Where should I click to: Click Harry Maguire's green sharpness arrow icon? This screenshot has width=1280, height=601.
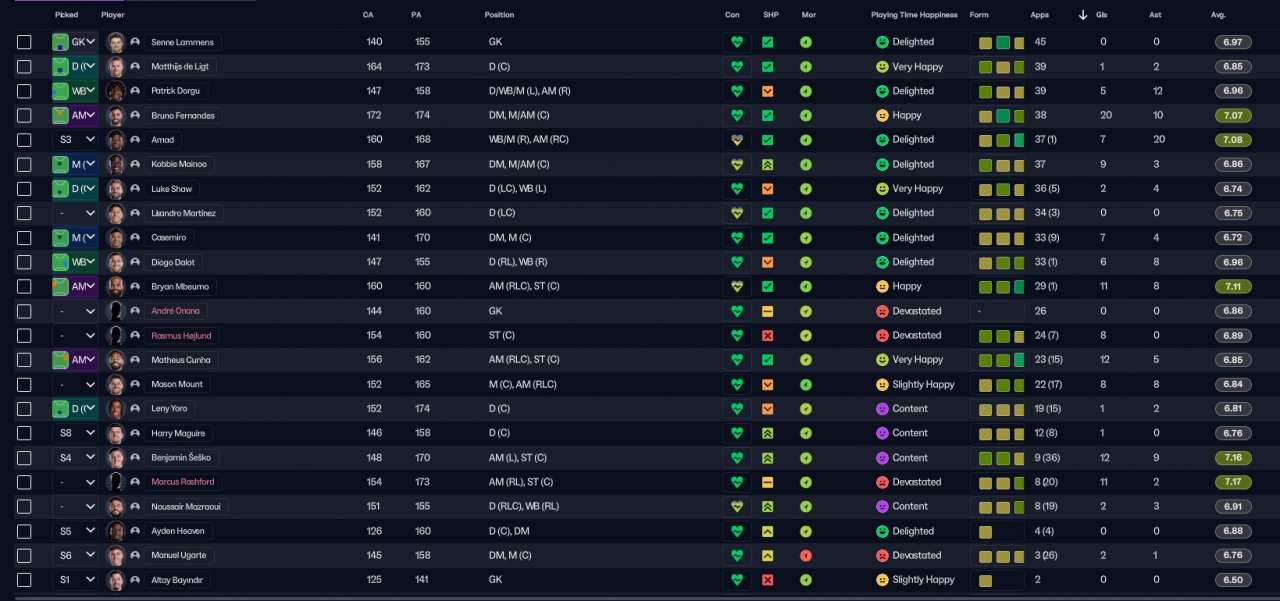(767, 433)
